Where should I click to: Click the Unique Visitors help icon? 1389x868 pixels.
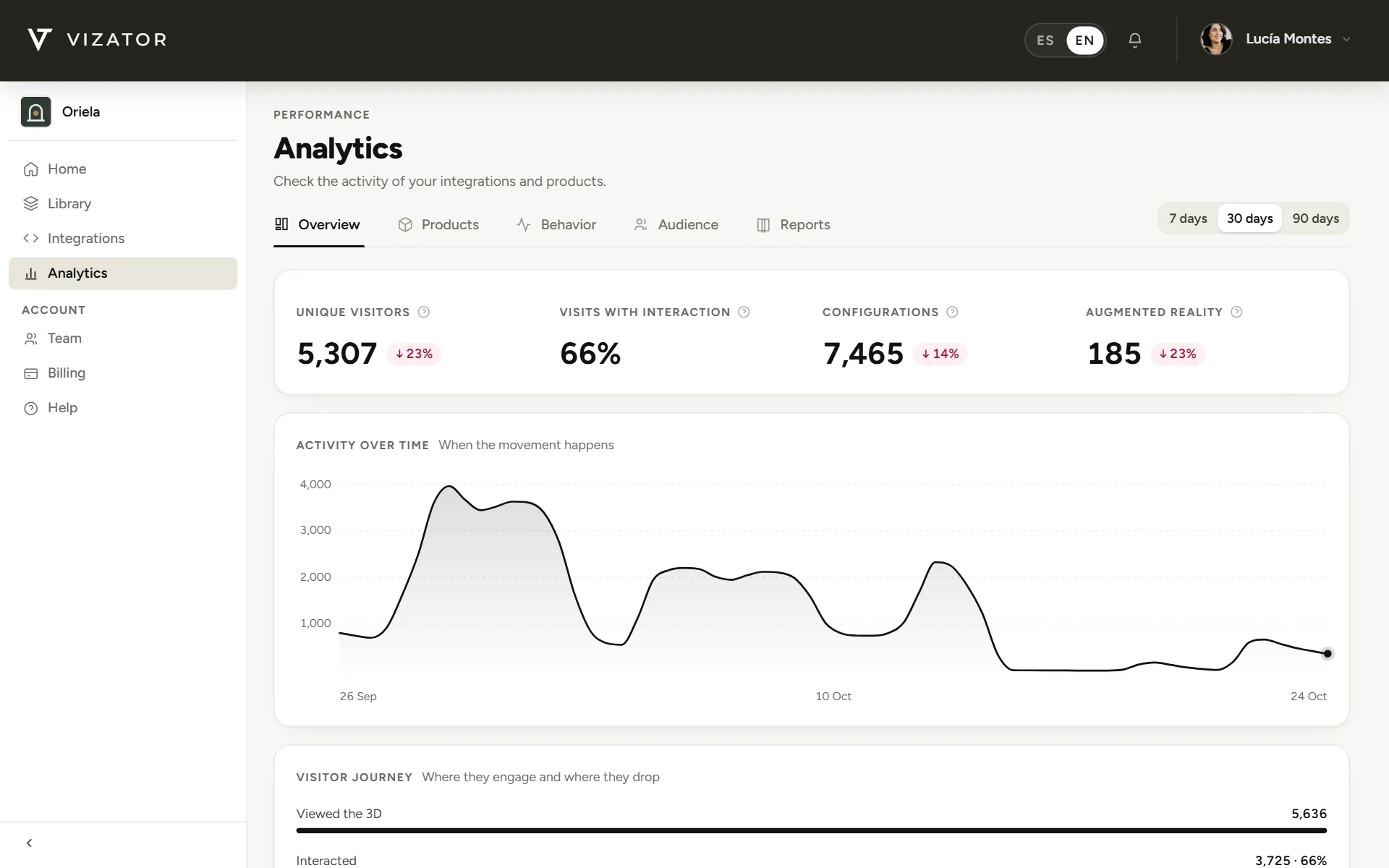click(424, 312)
